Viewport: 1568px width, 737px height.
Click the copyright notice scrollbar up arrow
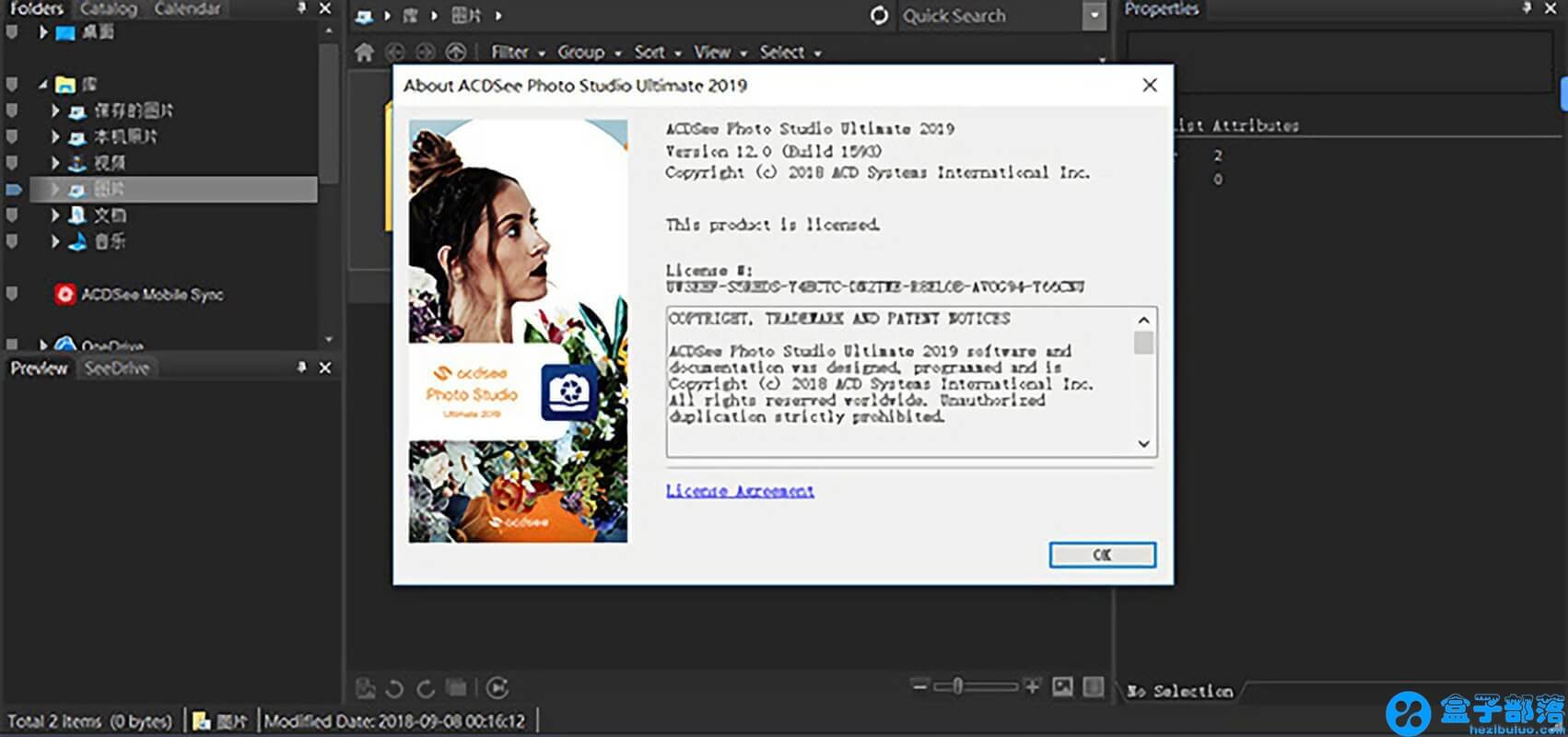pyautogui.click(x=1143, y=320)
